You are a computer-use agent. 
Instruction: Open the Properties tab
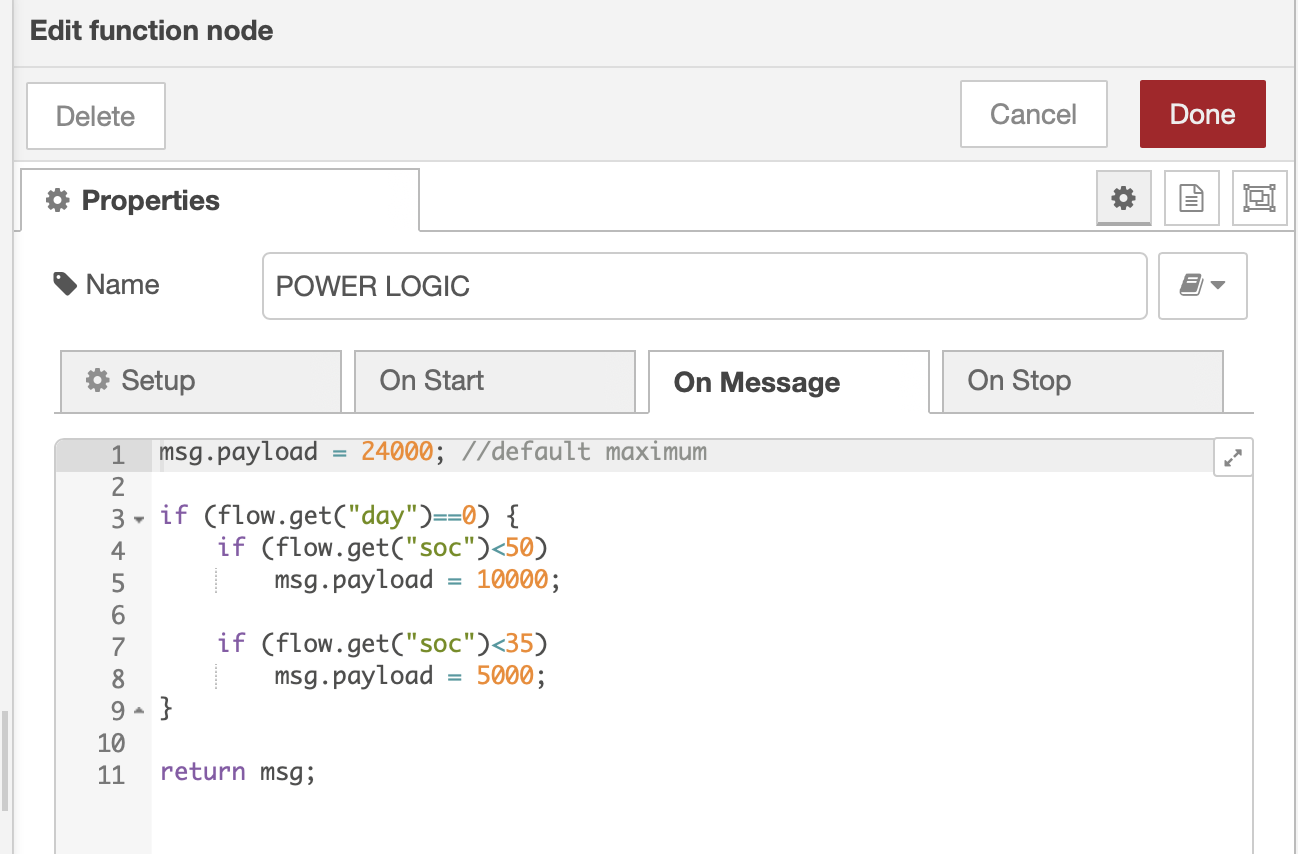pos(220,200)
